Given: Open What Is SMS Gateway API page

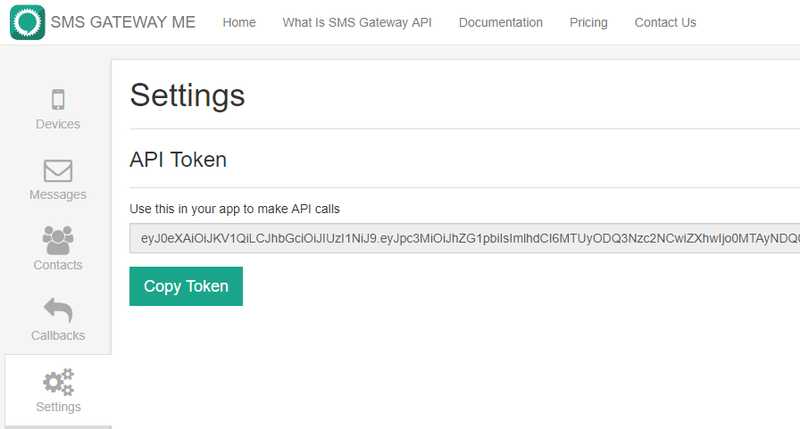Looking at the screenshot, I should click(357, 22).
